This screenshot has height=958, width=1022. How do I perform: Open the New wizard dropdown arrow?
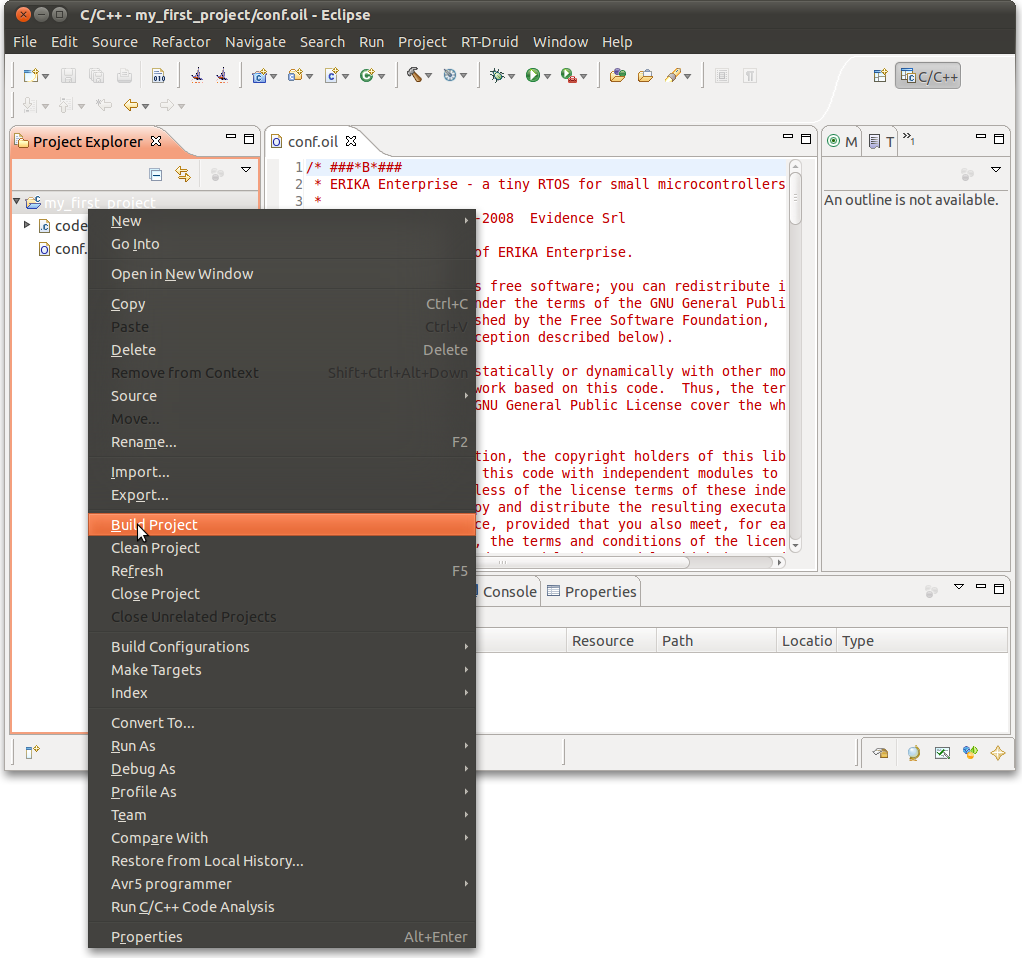pyautogui.click(x=46, y=77)
